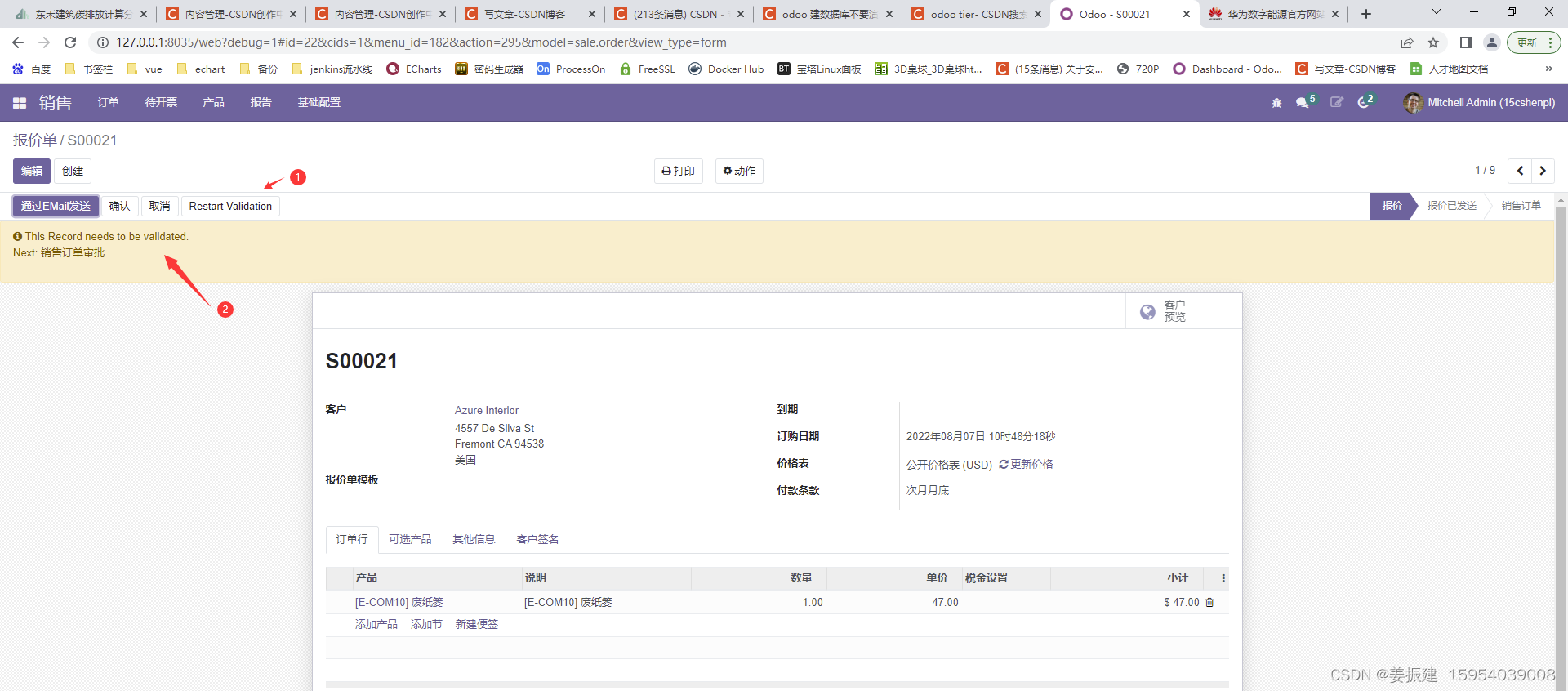The width and height of the screenshot is (1568, 691).
Task: Click the debug bug icon in navbar
Action: (1276, 103)
